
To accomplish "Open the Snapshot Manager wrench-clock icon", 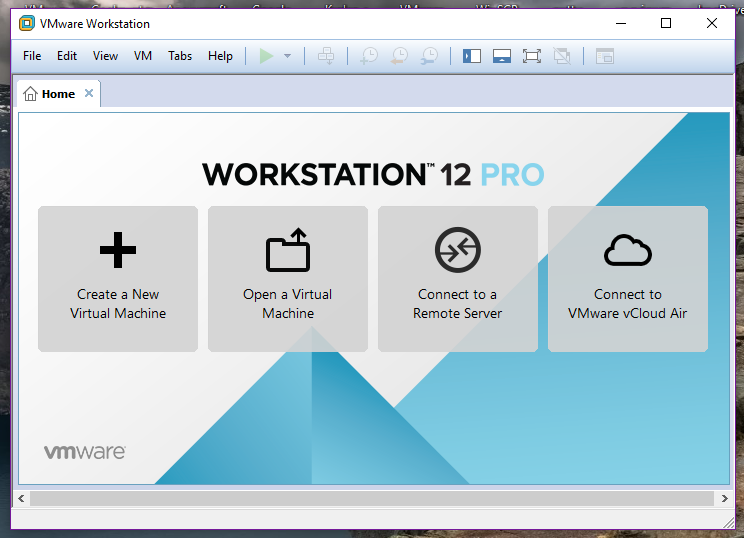I will coord(429,56).
